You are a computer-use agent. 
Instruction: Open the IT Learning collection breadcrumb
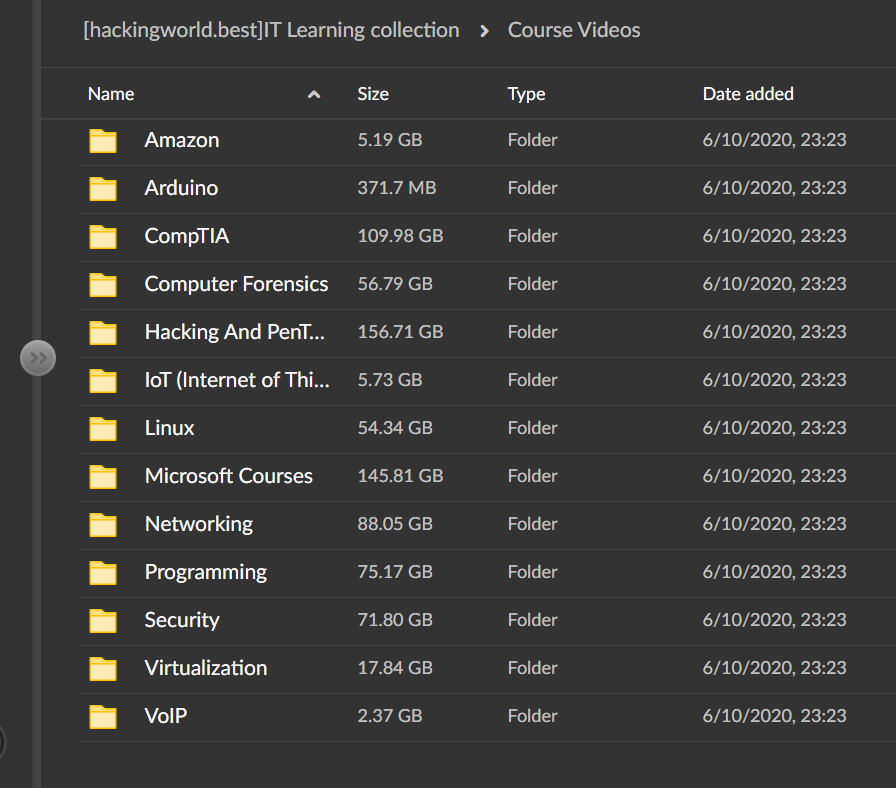(x=271, y=30)
